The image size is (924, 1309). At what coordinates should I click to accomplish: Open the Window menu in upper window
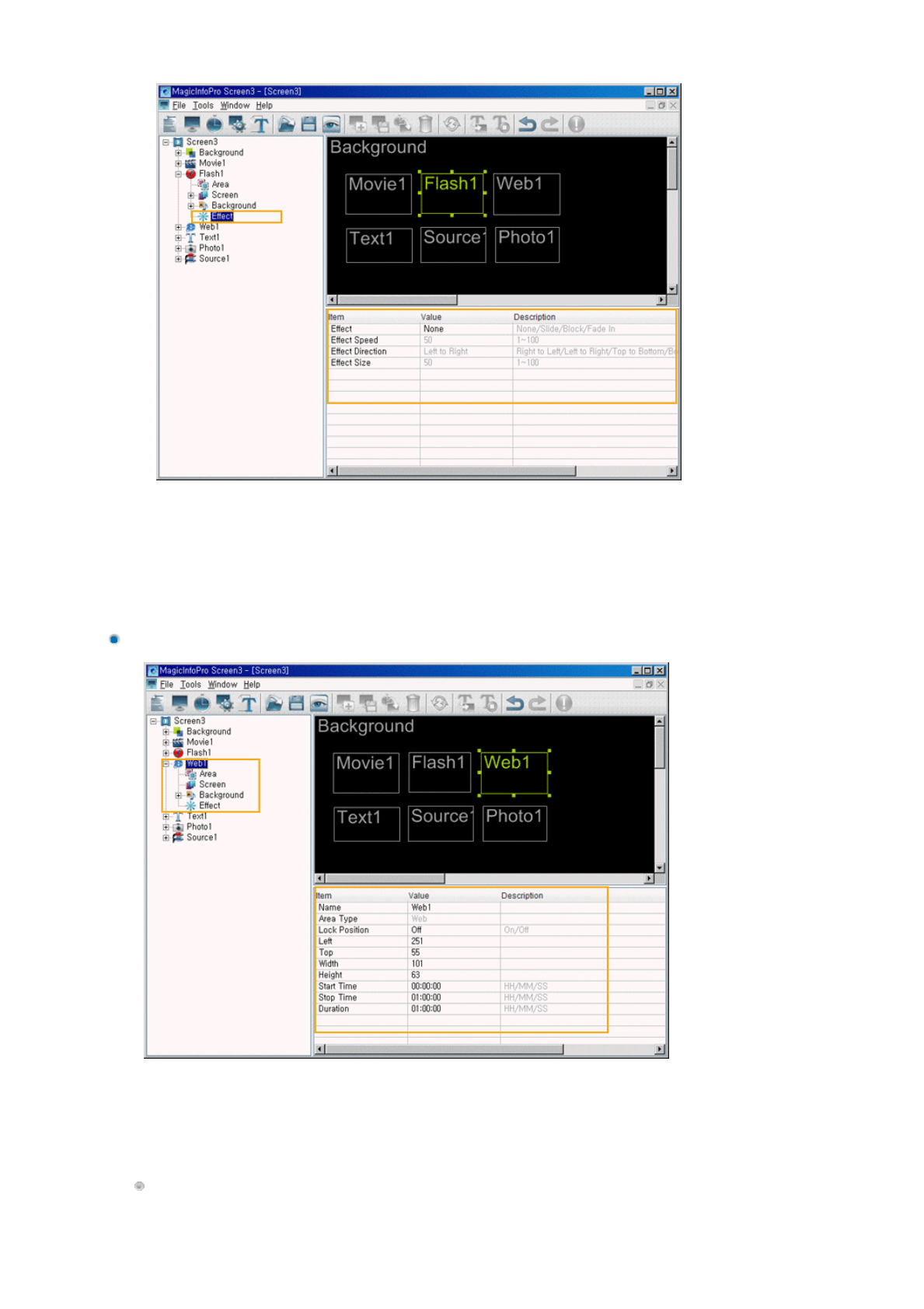(x=235, y=106)
